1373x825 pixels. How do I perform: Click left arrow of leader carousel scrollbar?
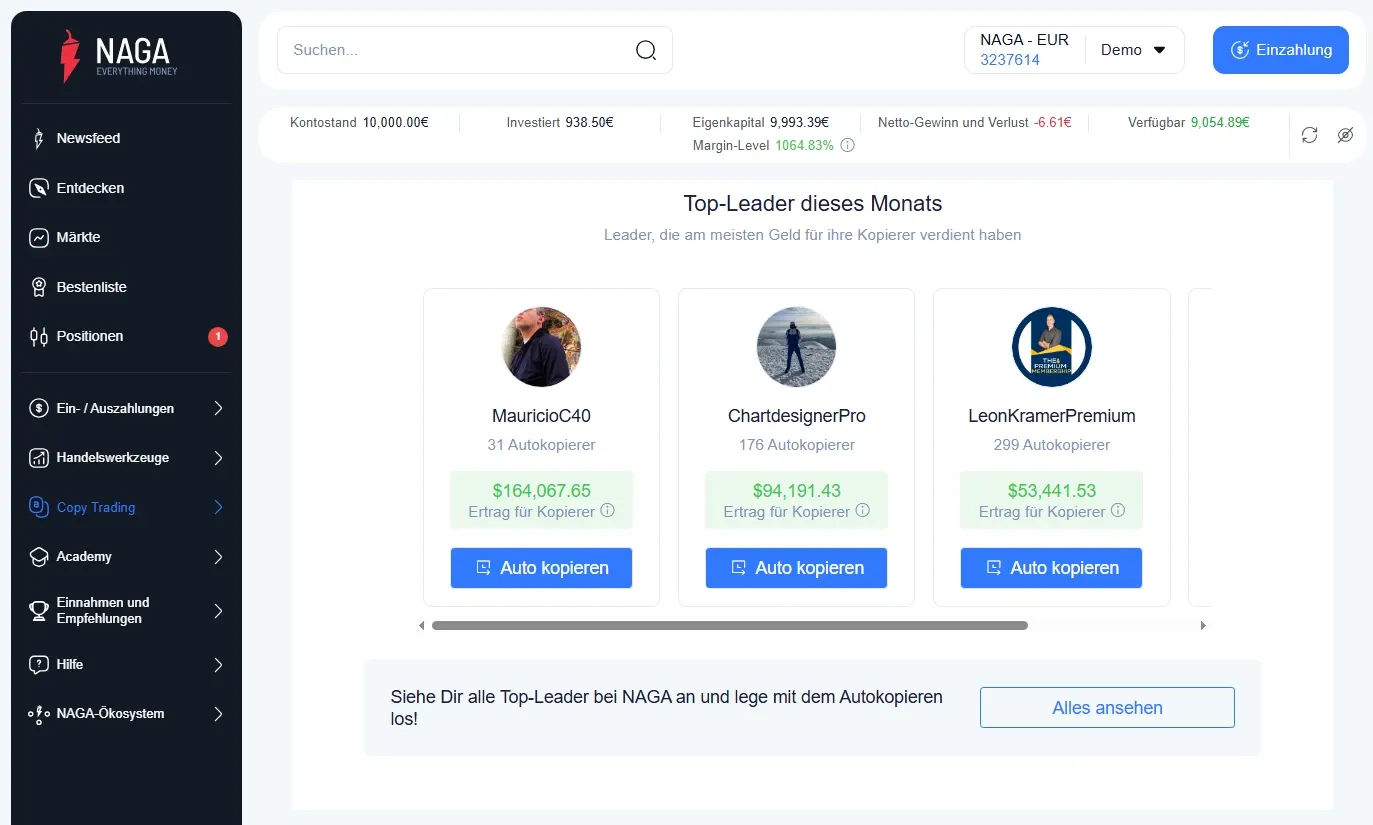click(x=422, y=626)
